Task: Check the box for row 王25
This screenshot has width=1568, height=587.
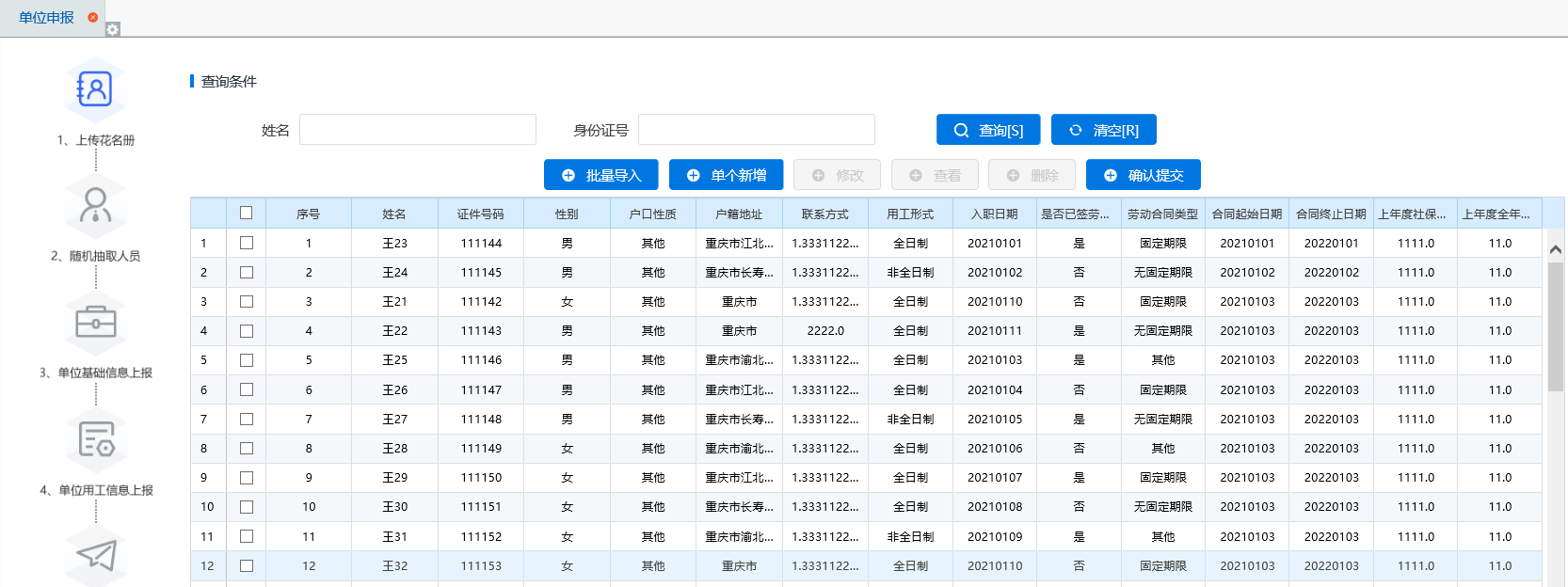Action: tap(247, 360)
